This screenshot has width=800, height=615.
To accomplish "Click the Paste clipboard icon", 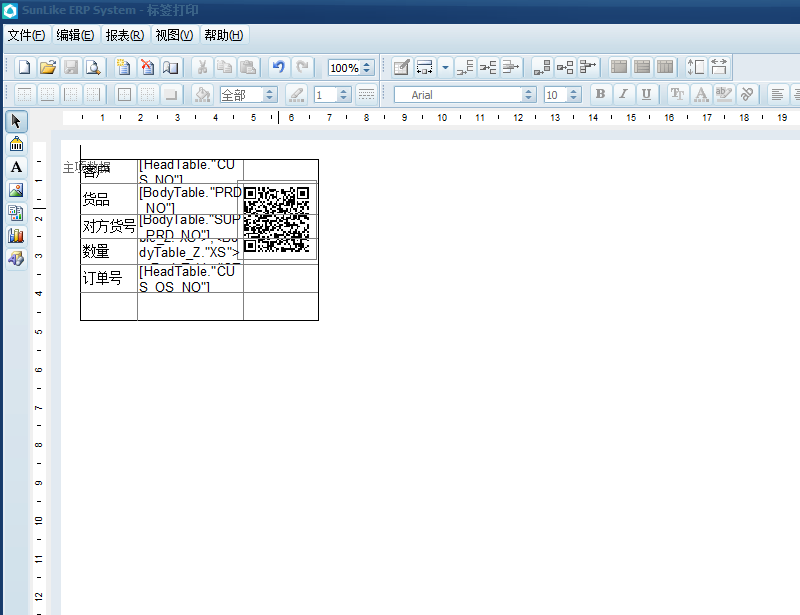I will pos(248,67).
